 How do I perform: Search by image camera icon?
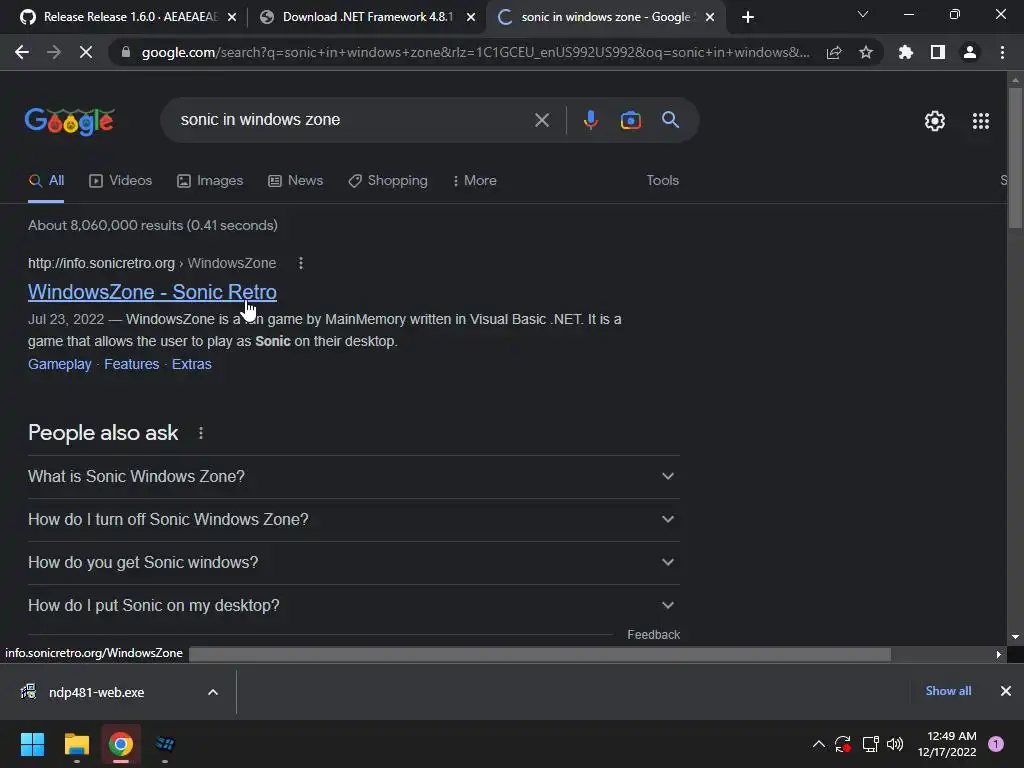[x=631, y=120]
